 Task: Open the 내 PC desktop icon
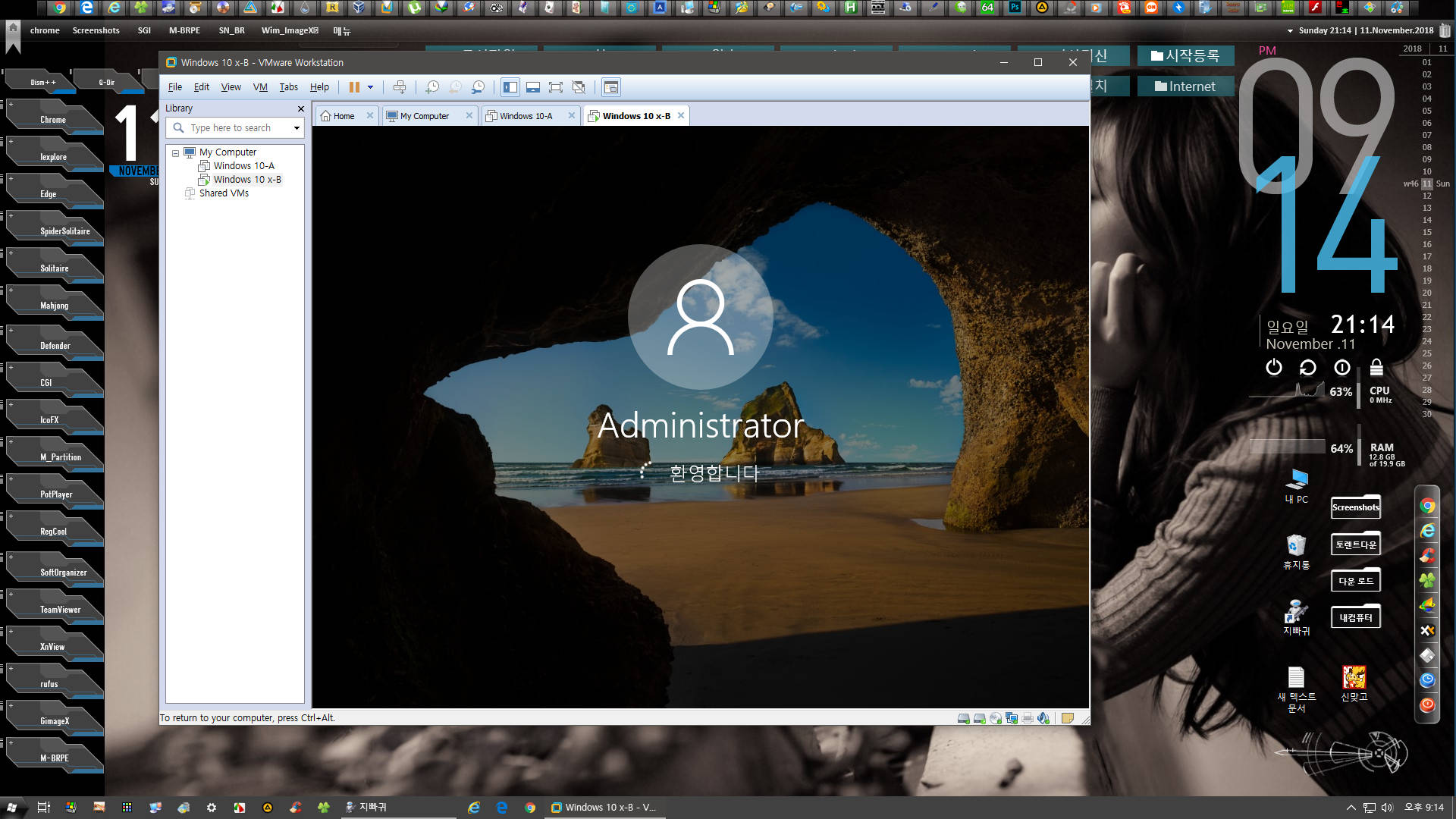coord(1297,486)
